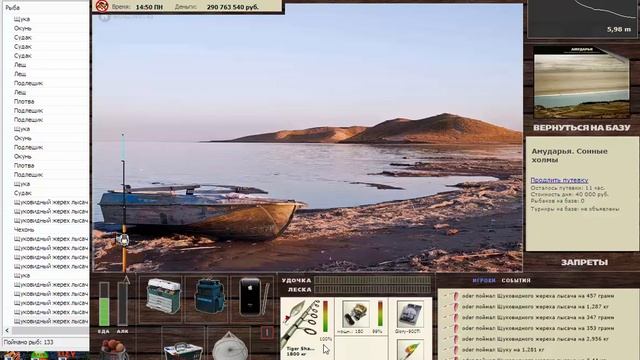Click the fishing rod standing at the shore
Image resolution: width=640 pixels, height=360 pixels.
click(123, 202)
